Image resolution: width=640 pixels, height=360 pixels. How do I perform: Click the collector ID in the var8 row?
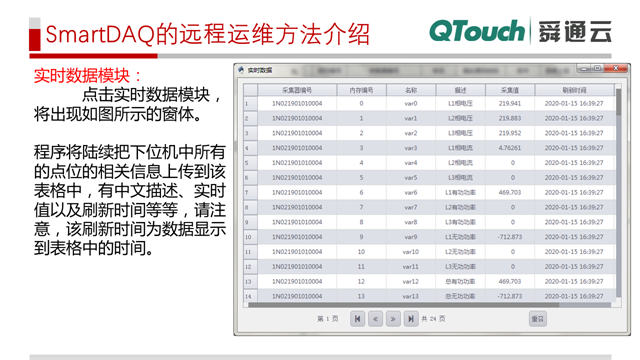click(x=297, y=222)
